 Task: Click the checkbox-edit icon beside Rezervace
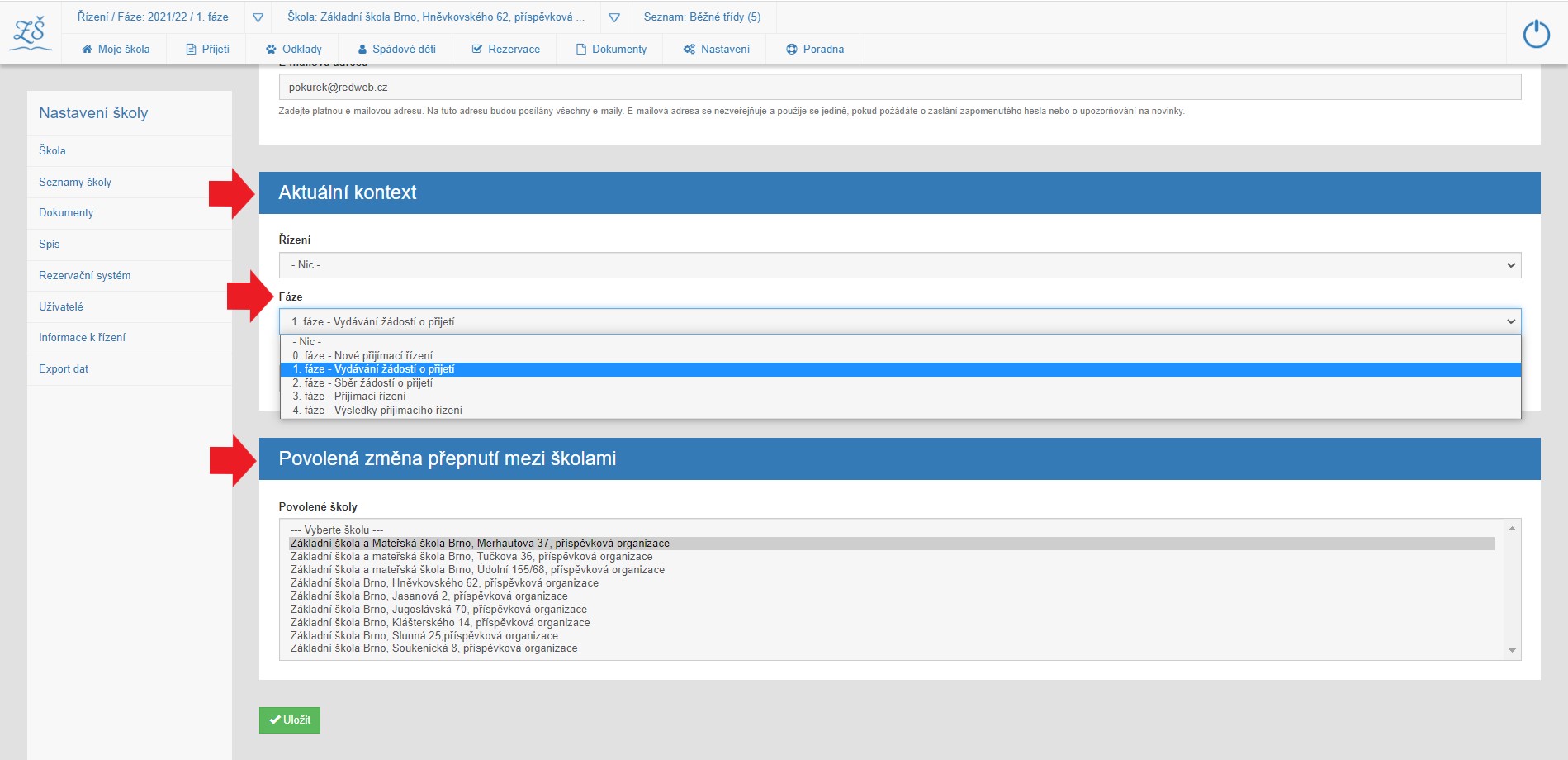tap(477, 50)
